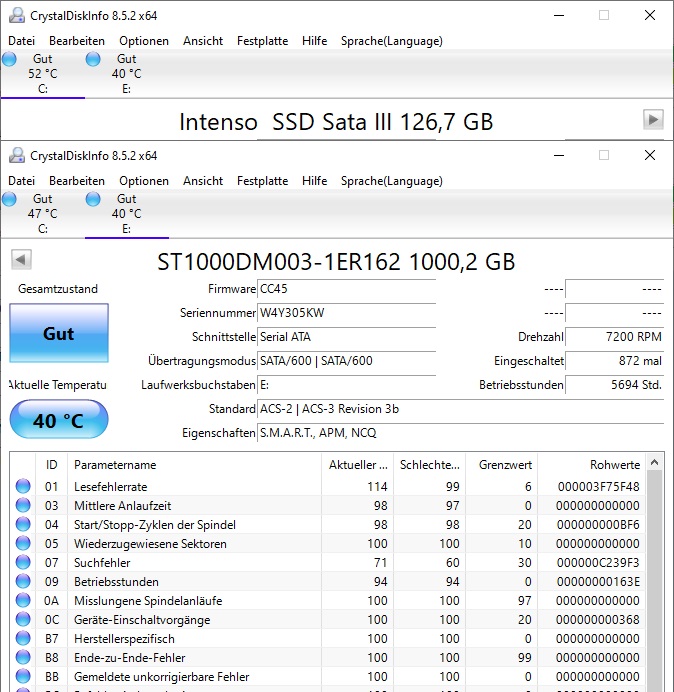This screenshot has height=692, width=674.
Task: Click the Eingeschaltet value 872 mal
Action: [x=614, y=361]
